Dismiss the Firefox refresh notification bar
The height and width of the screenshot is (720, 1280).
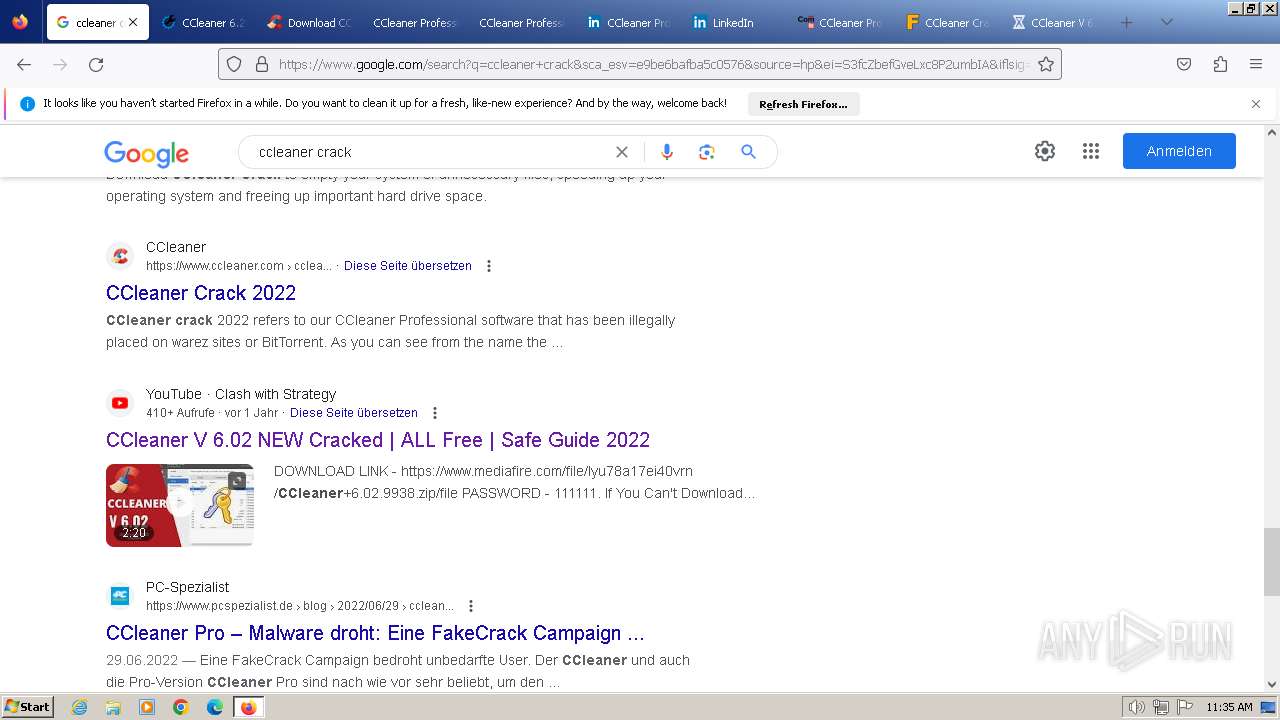[x=1256, y=104]
